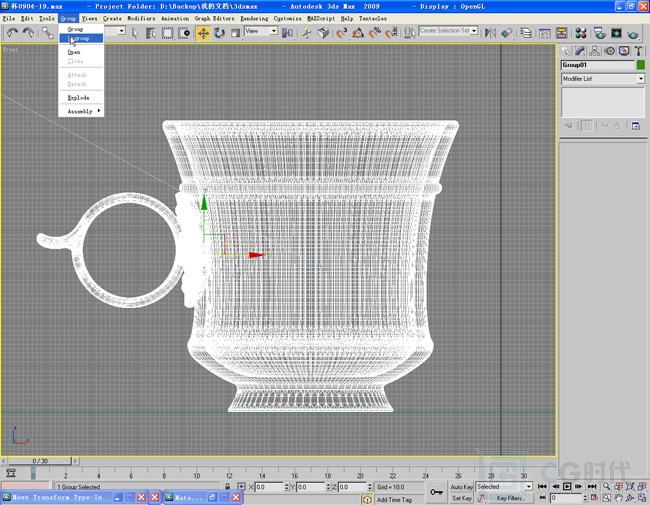Viewport: 650px width, 505px height.
Task: Open the File menu
Action: (9, 19)
